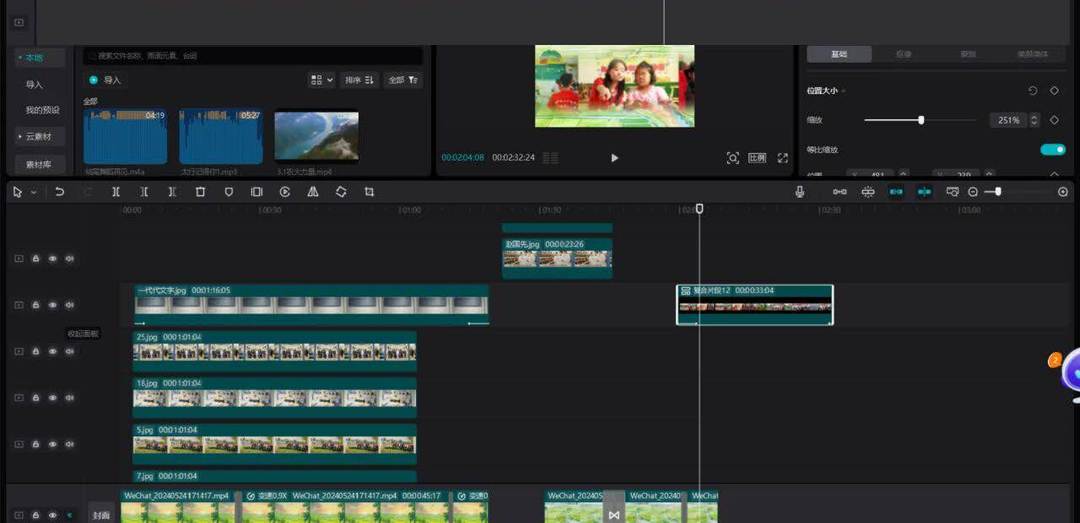Expand the pointer tool selection dropdown
This screenshot has height=523, width=1080.
(34, 192)
